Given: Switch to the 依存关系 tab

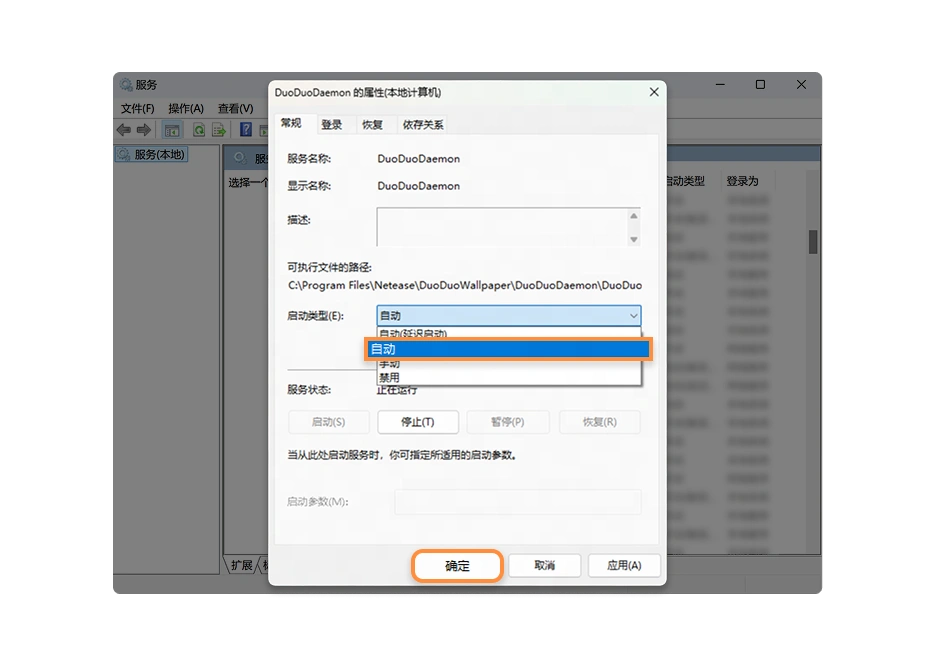Looking at the screenshot, I should 423,125.
